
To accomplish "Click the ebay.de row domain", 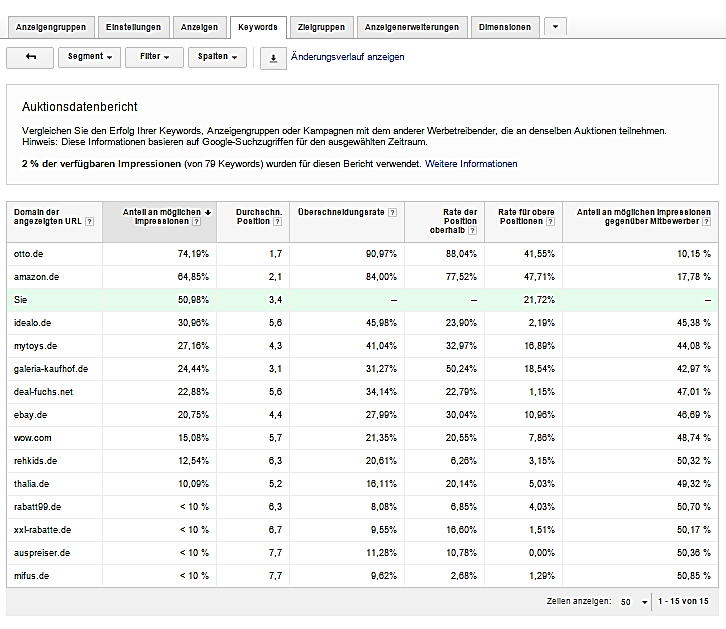I will (x=31, y=415).
